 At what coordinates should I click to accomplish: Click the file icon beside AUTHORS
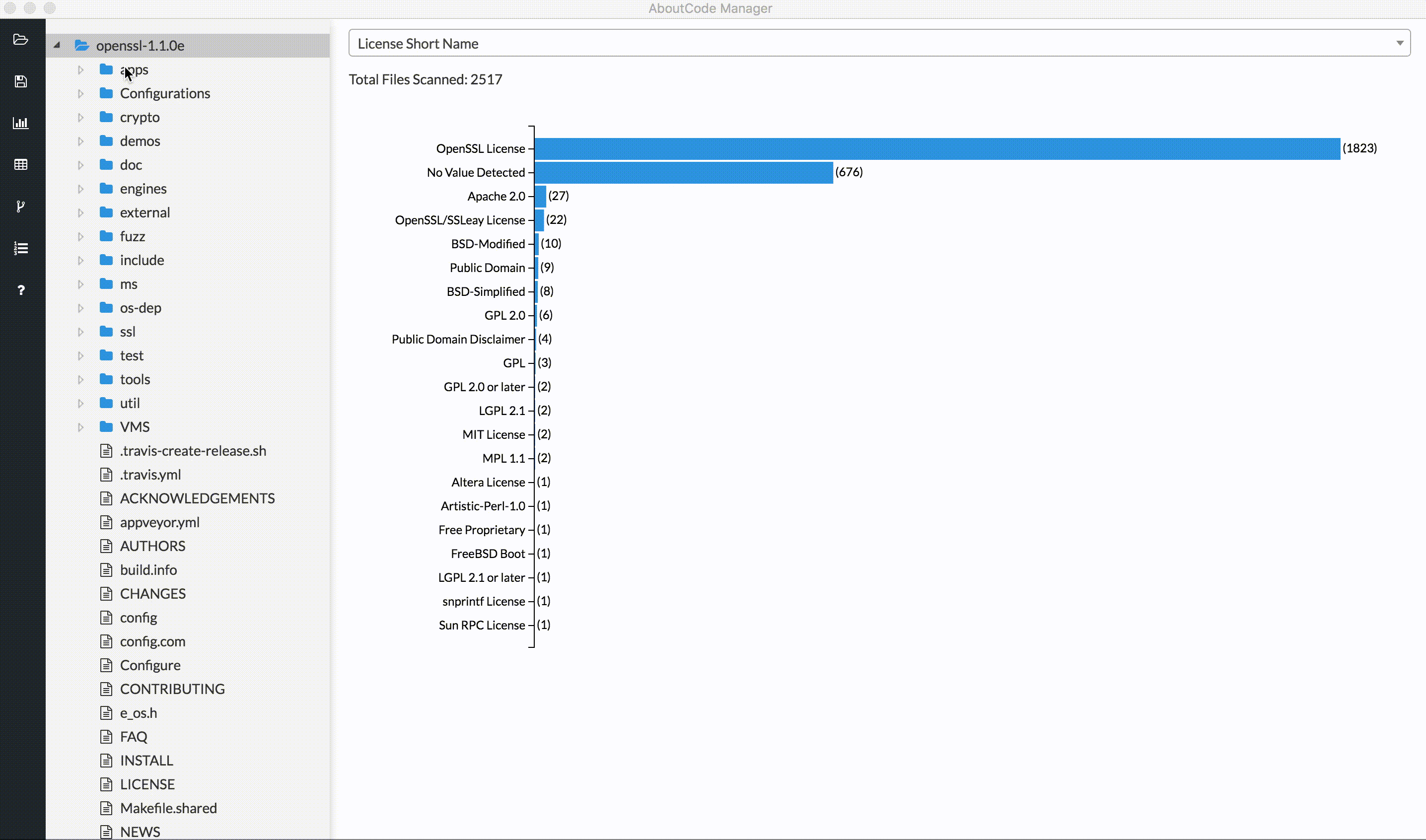(x=106, y=546)
